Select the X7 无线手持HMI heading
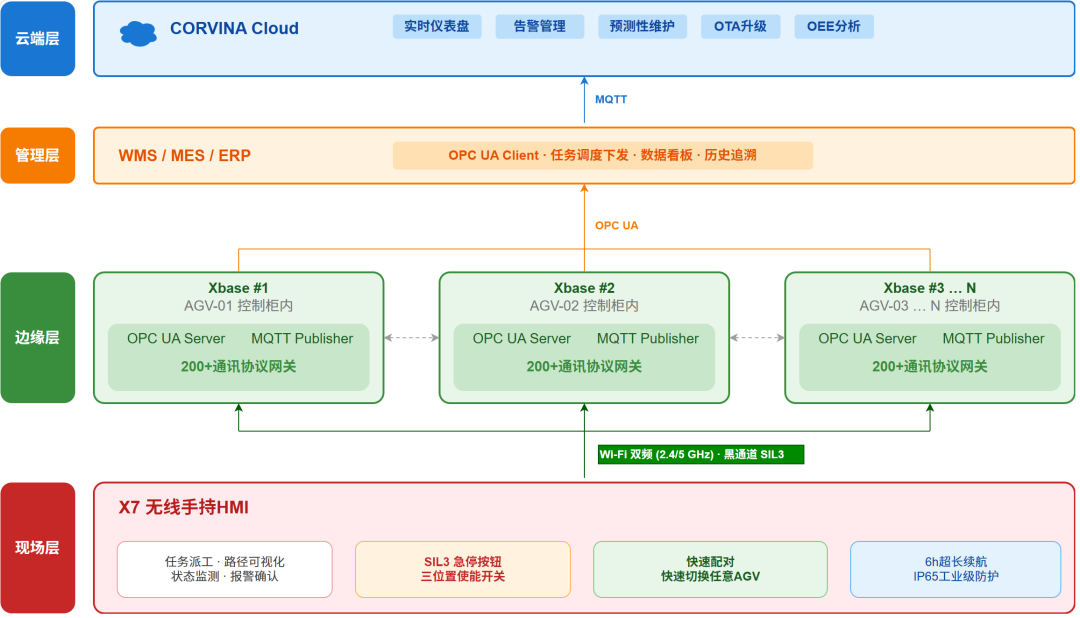This screenshot has height=618, width=1080. pos(183,508)
